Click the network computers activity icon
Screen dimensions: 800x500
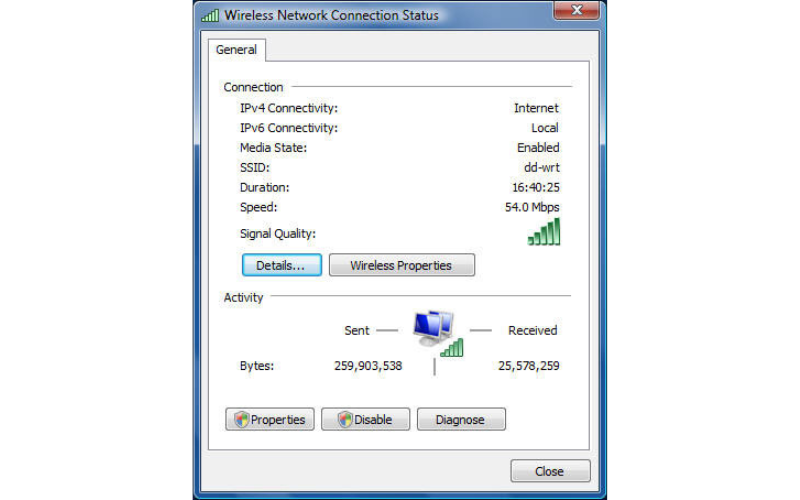click(x=438, y=334)
